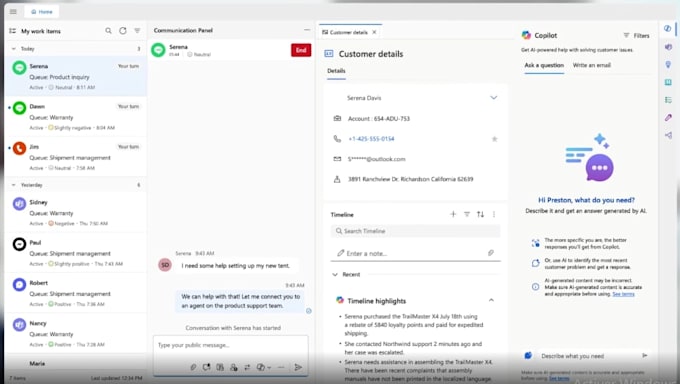Click the more options dash in chat toolbar
The height and width of the screenshot is (384, 680).
click(281, 367)
